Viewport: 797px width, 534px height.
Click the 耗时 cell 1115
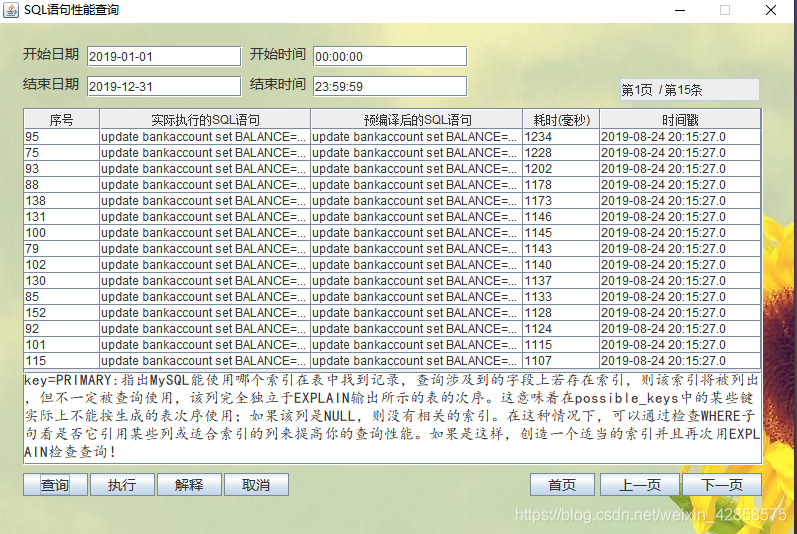(561, 344)
